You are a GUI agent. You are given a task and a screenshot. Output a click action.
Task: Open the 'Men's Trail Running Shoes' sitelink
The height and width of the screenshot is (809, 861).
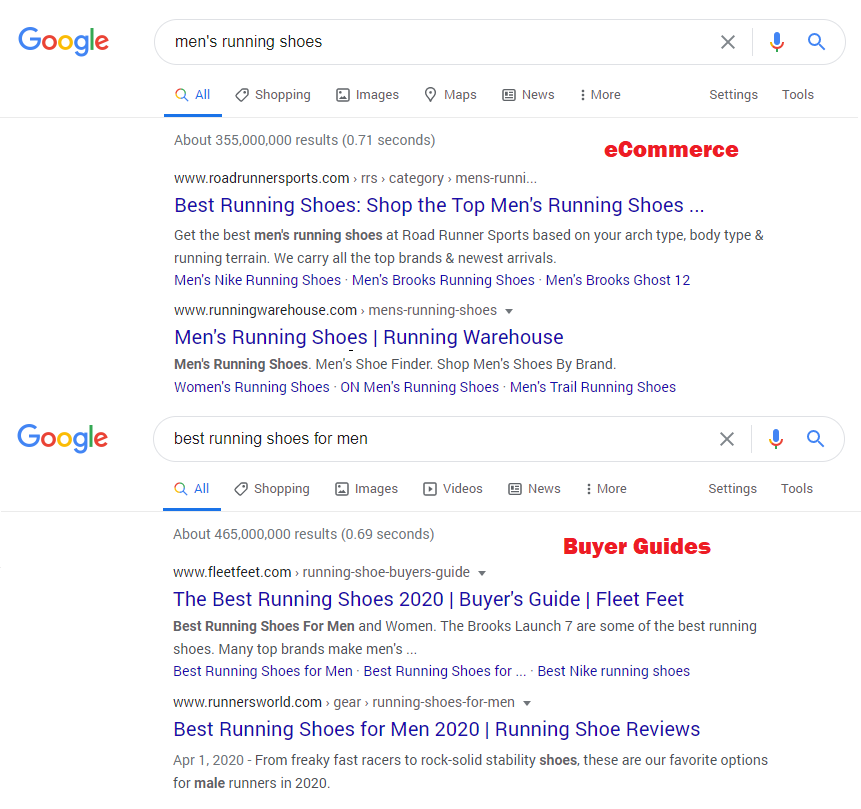click(592, 387)
